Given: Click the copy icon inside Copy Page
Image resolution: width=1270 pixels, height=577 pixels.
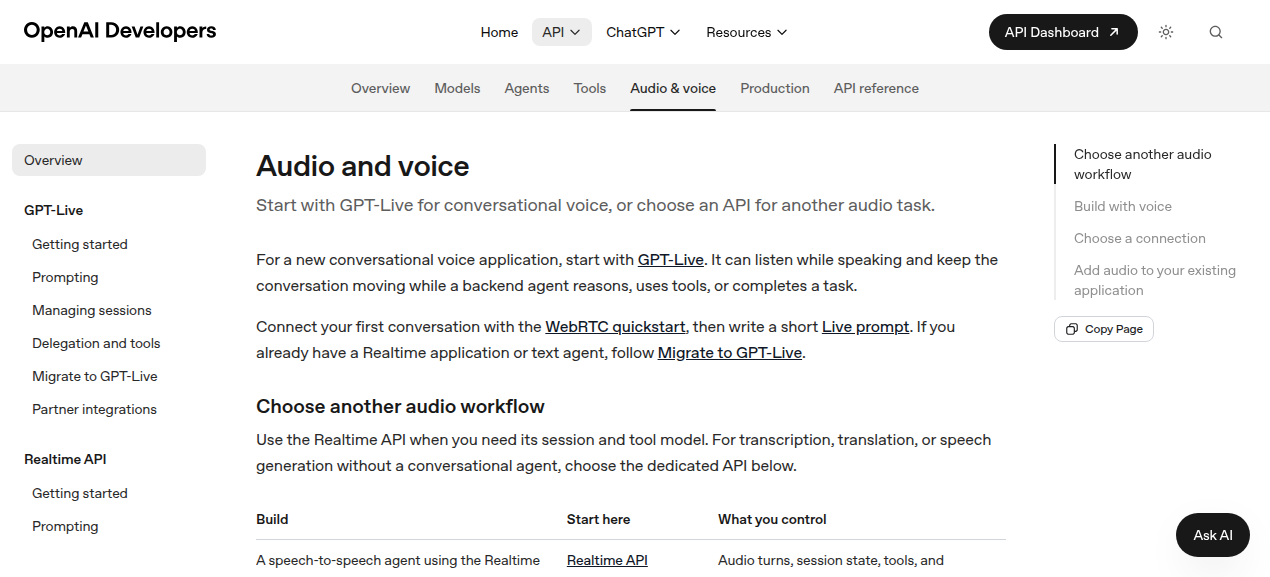Looking at the screenshot, I should click(x=1072, y=329).
